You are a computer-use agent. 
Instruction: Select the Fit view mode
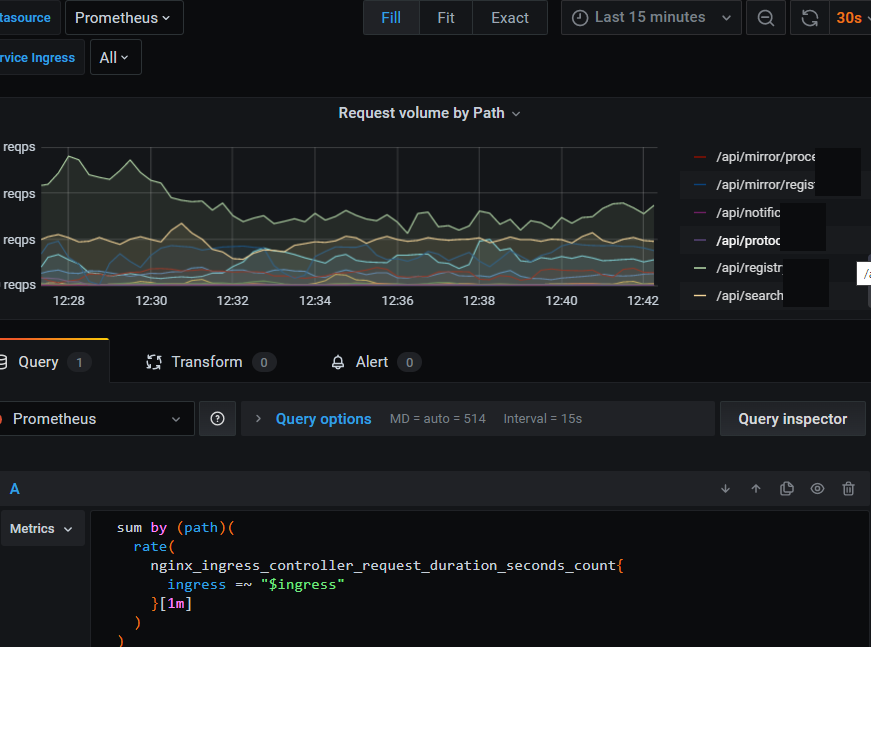coord(446,18)
